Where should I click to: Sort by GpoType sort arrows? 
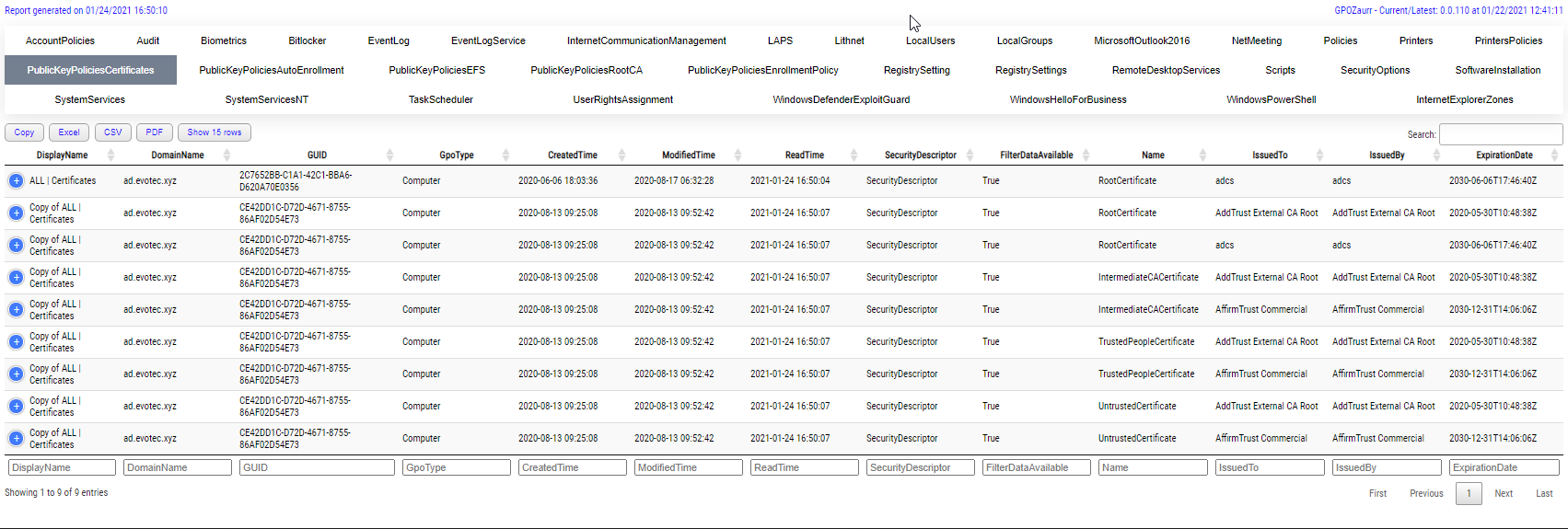click(505, 155)
